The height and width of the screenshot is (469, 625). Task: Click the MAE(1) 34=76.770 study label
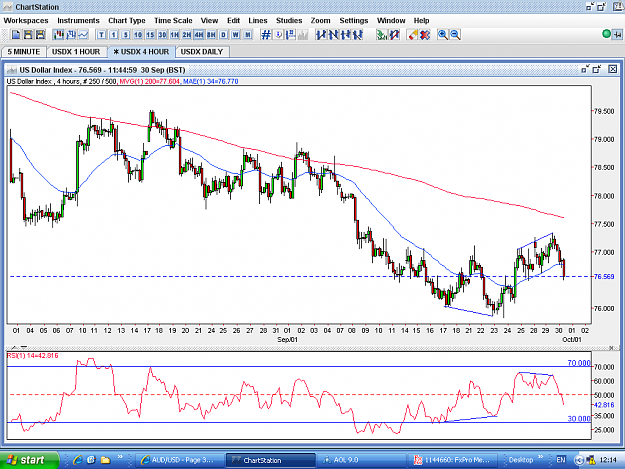[x=210, y=81]
